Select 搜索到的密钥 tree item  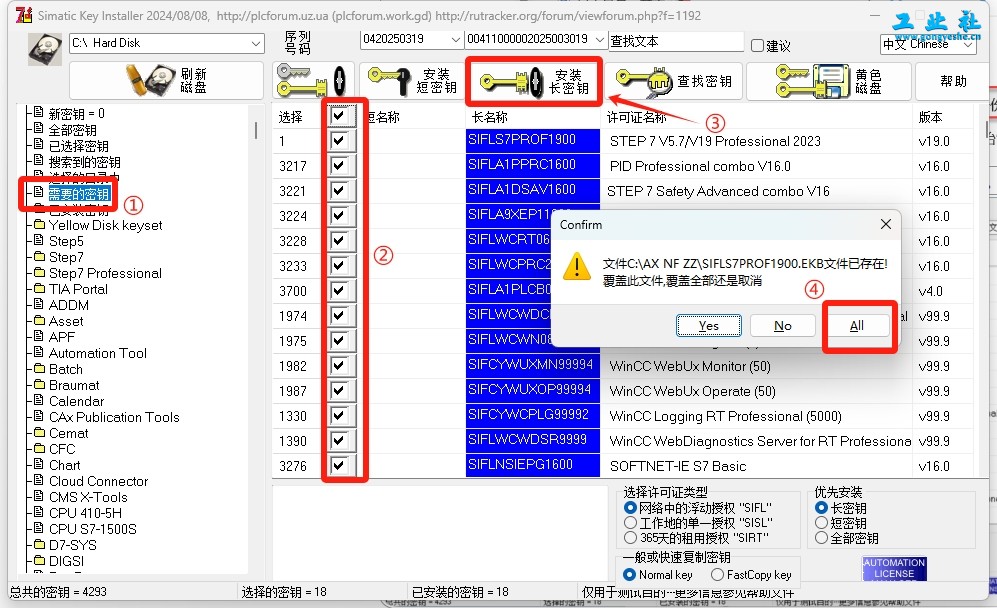pyautogui.click(x=84, y=162)
